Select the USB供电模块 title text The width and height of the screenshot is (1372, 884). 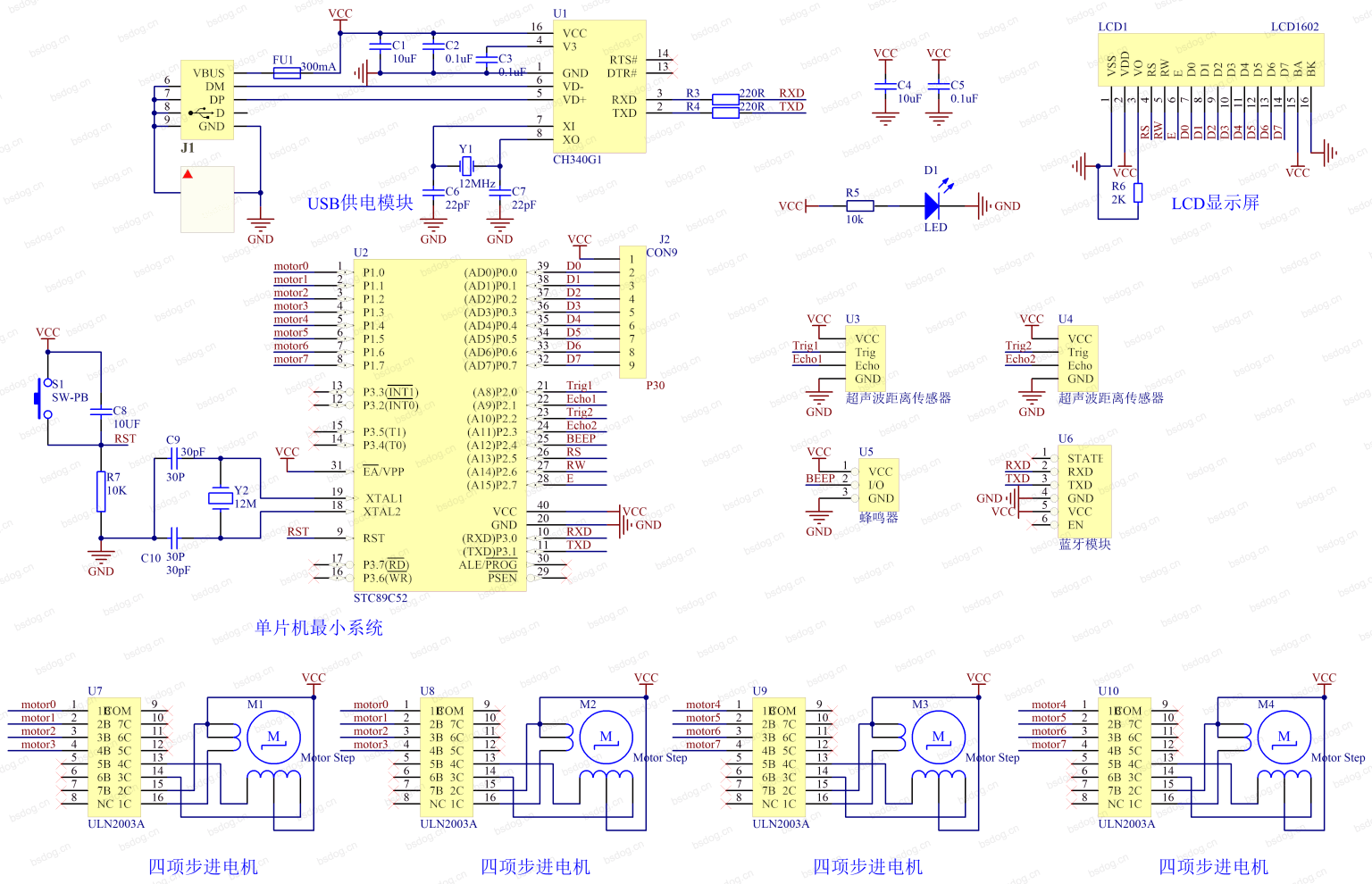coord(360,204)
